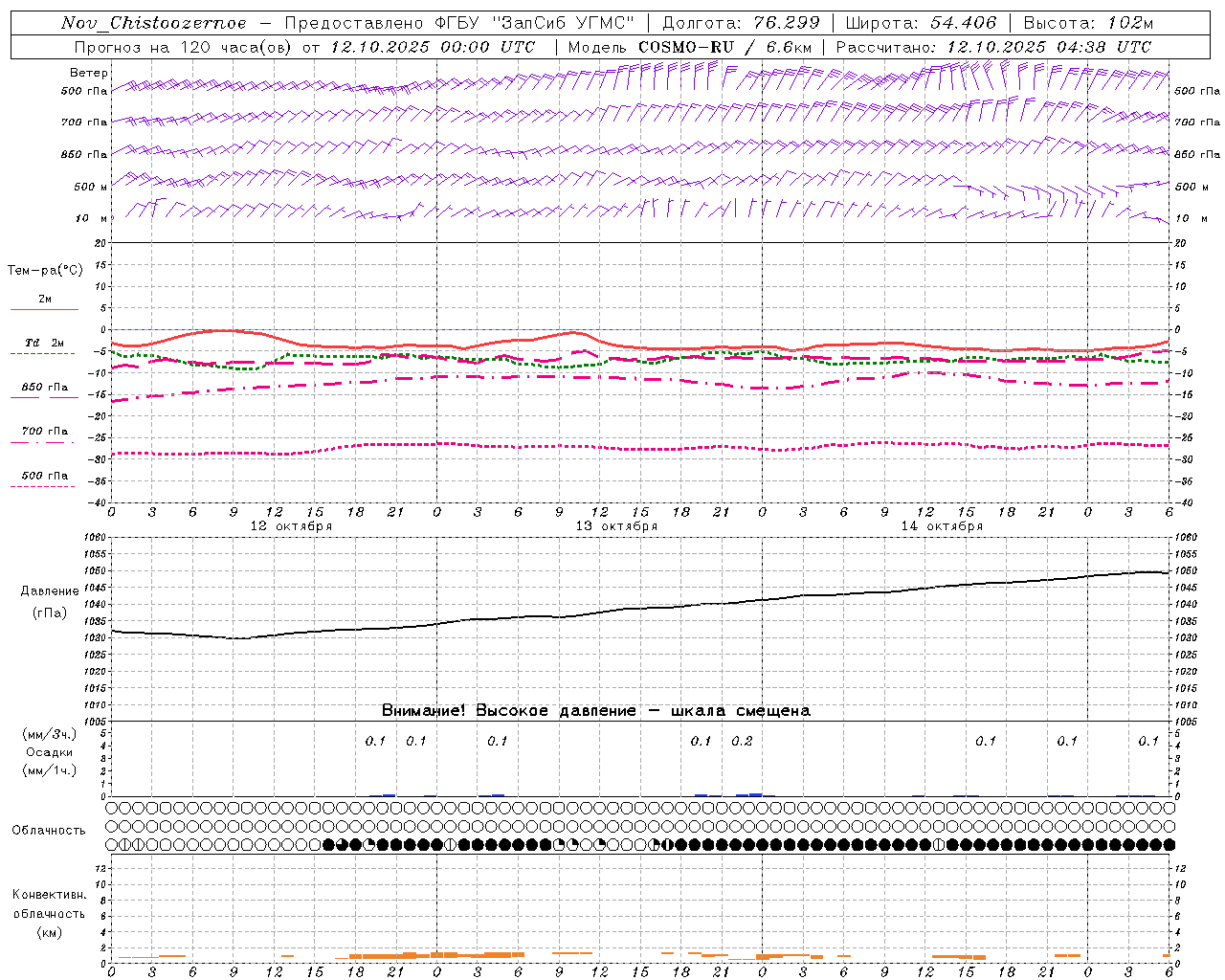Click the (гПа) unit label under Давление

50,613
